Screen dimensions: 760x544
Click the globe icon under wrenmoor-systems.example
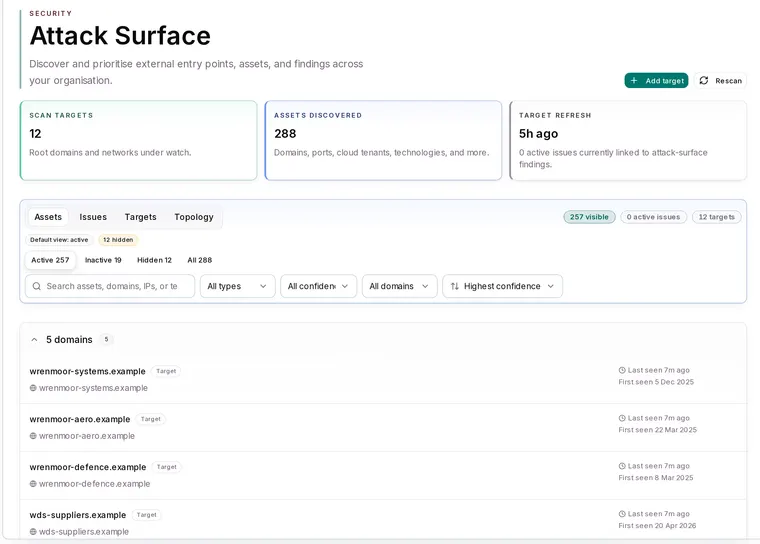coord(33,388)
